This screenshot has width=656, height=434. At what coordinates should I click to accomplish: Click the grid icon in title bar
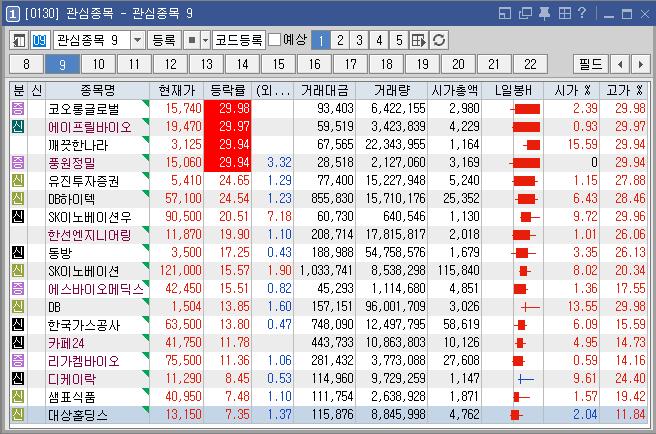(x=564, y=13)
